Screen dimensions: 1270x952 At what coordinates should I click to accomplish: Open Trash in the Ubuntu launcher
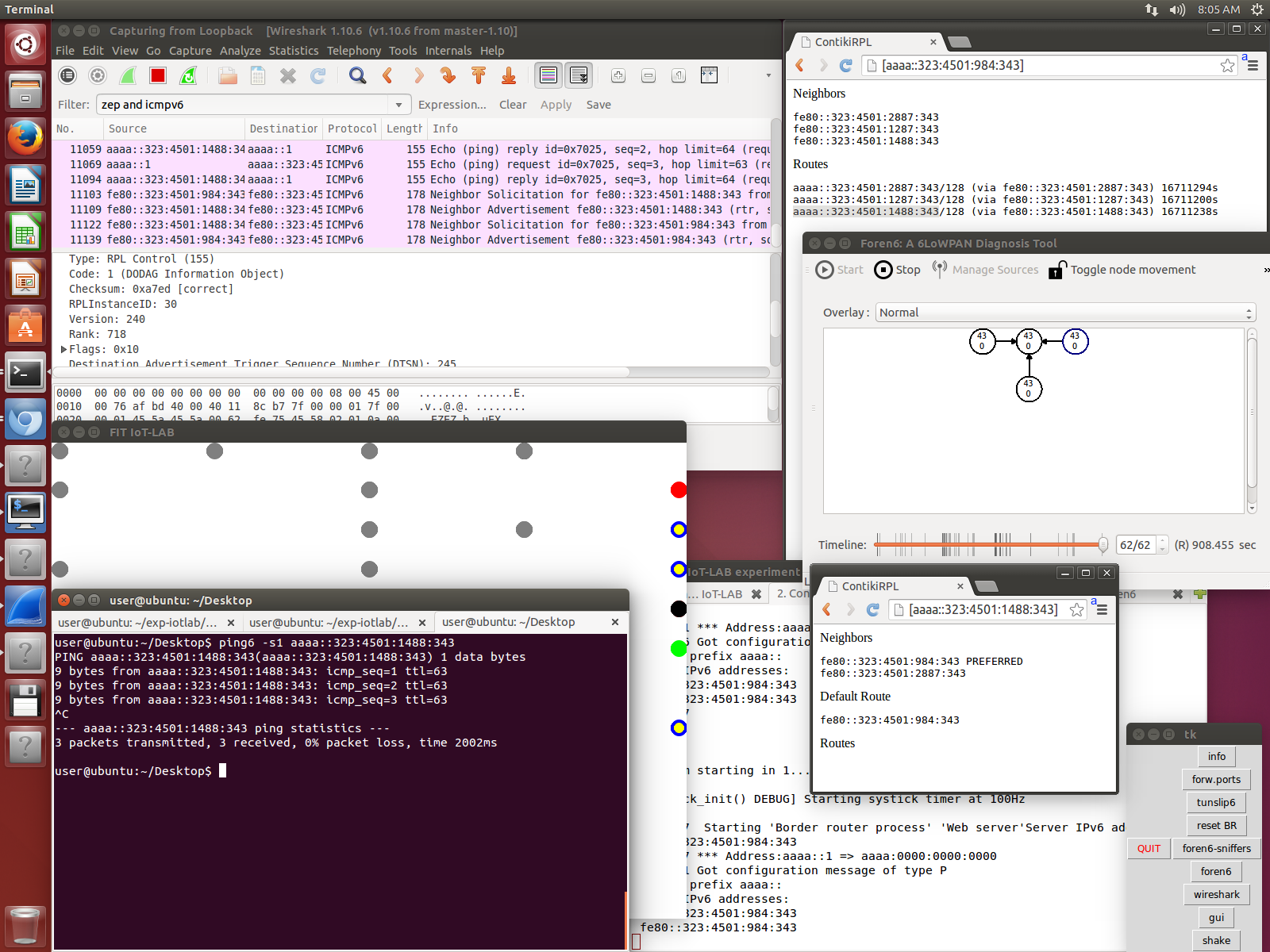point(25,925)
